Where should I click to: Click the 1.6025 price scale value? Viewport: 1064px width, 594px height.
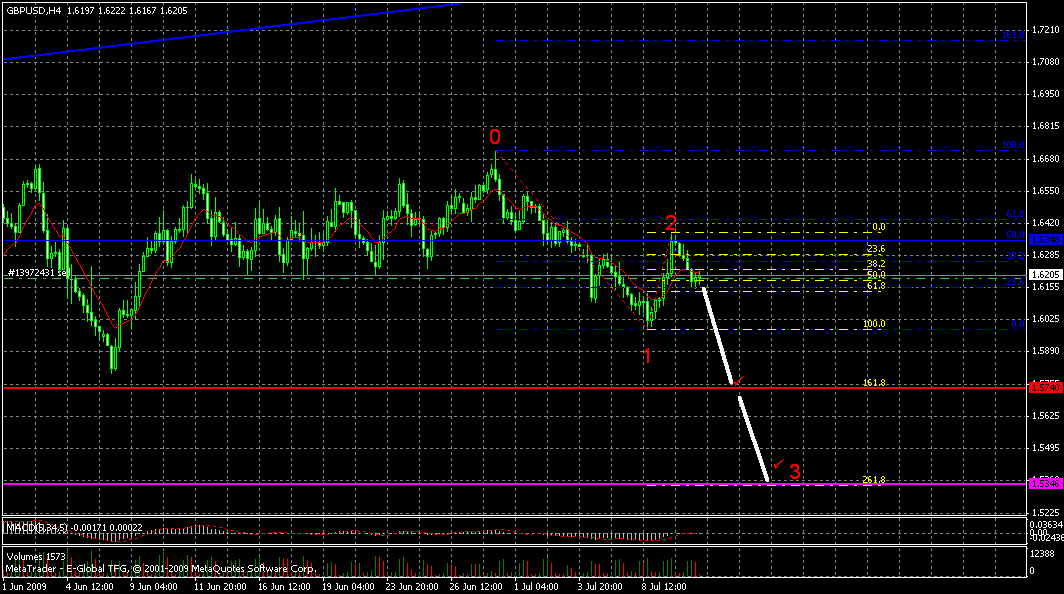click(1046, 318)
